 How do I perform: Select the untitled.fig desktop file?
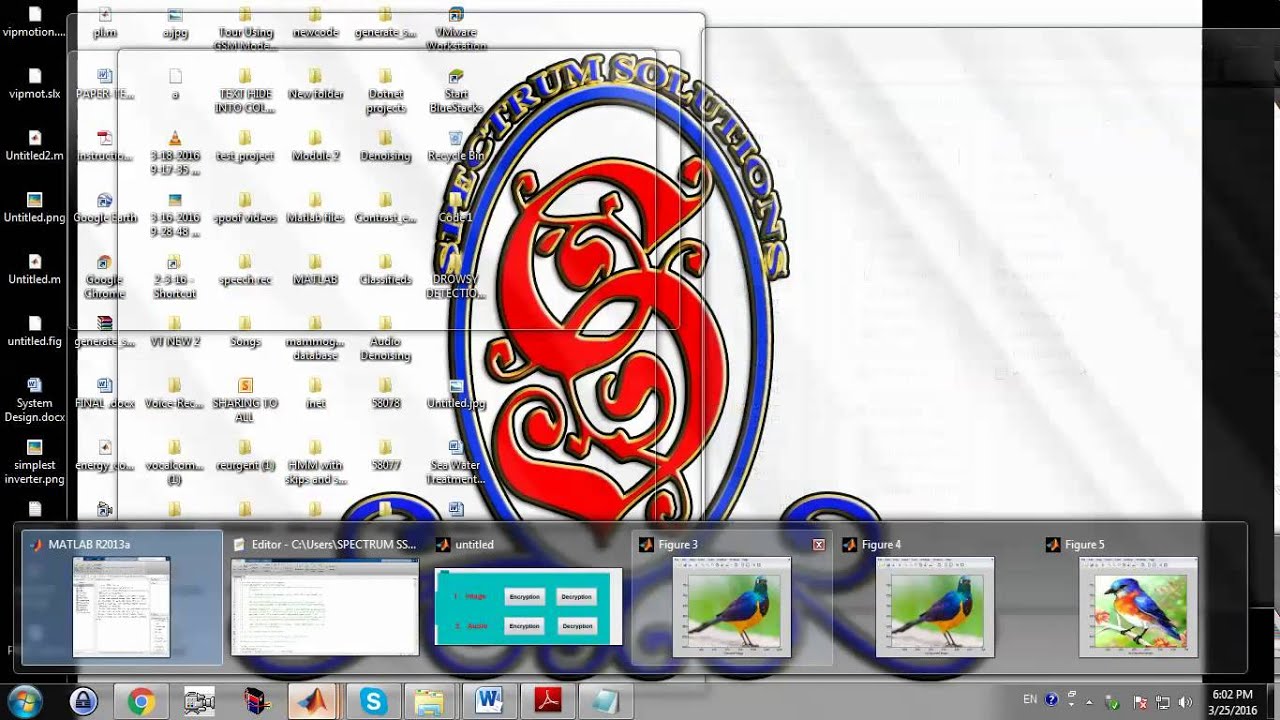click(x=35, y=331)
